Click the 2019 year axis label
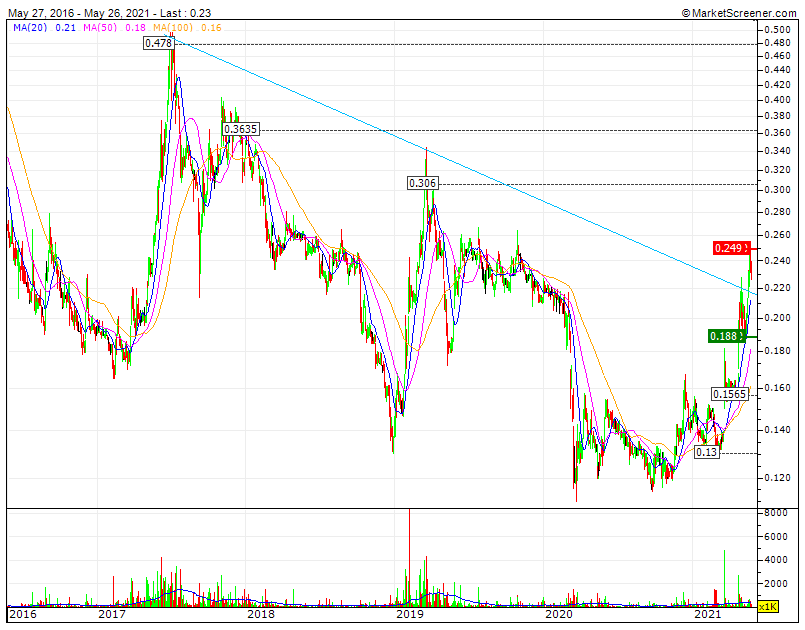The height and width of the screenshot is (630, 805). point(409,614)
